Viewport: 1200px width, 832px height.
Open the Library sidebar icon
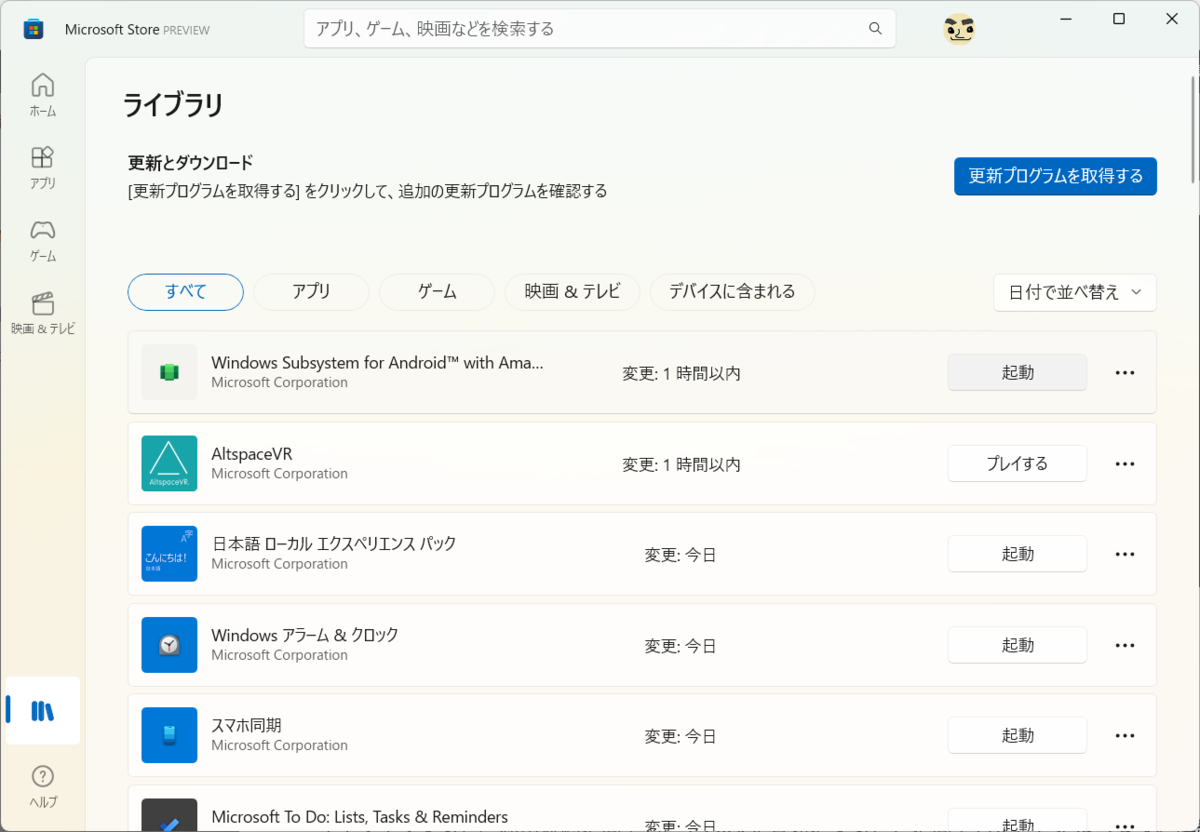(43, 711)
